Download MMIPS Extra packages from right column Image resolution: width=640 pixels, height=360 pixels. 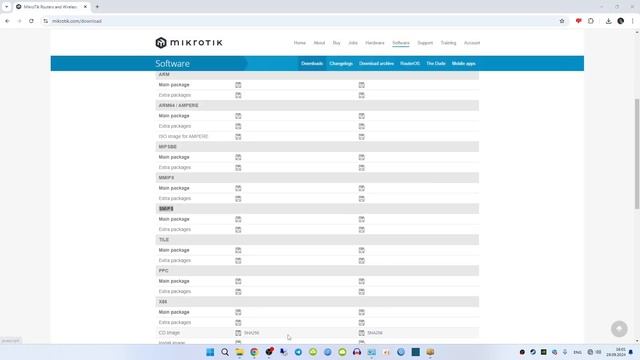click(362, 198)
